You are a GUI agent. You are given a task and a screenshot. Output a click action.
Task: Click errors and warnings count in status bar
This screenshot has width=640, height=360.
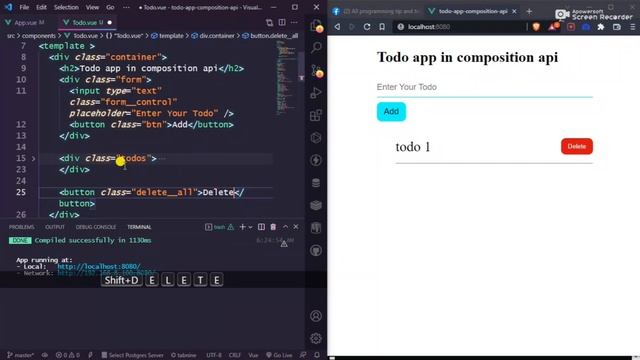pyautogui.click(x=68, y=355)
